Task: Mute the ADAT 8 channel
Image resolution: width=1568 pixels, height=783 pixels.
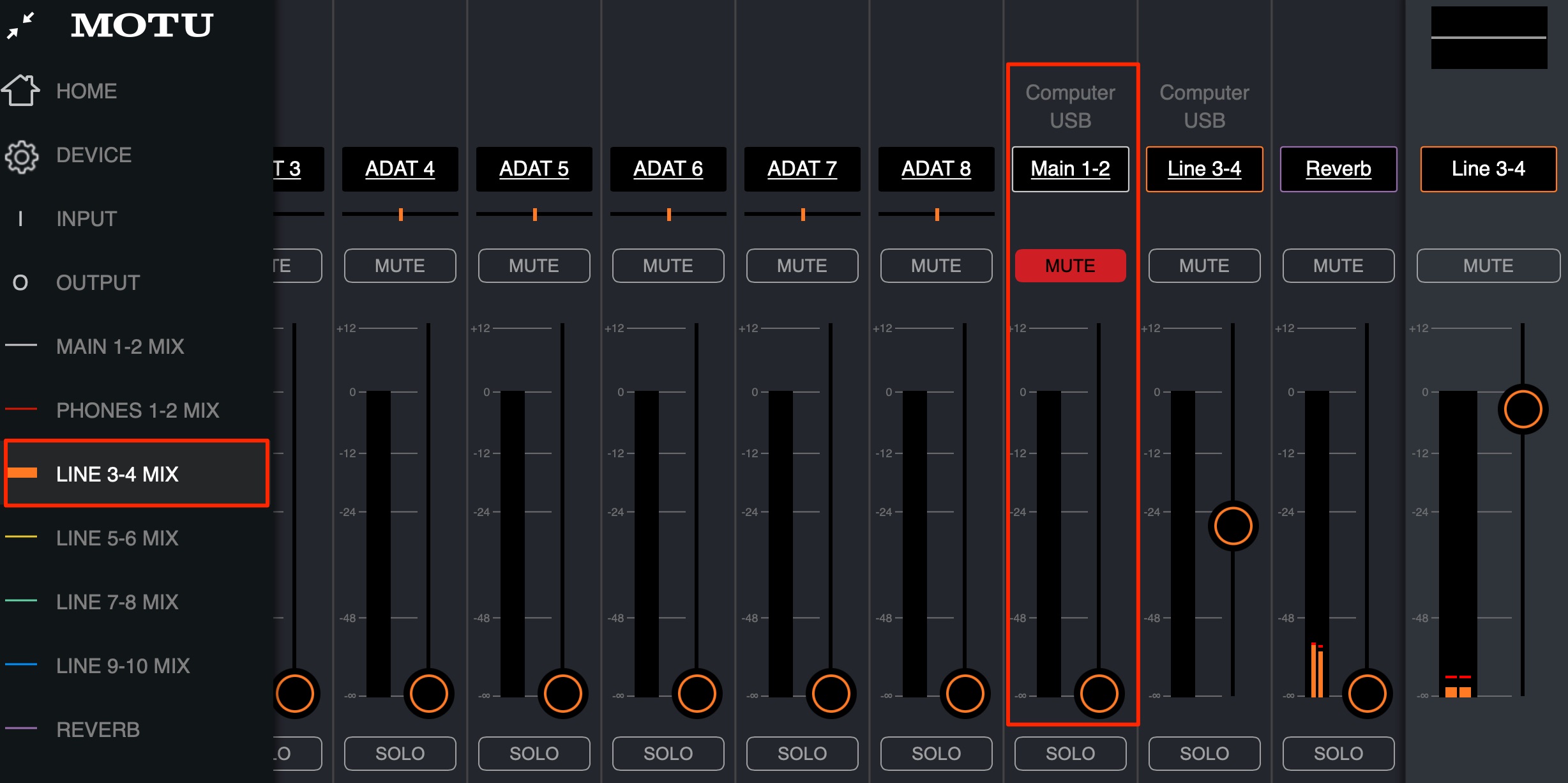Action: pyautogui.click(x=936, y=266)
